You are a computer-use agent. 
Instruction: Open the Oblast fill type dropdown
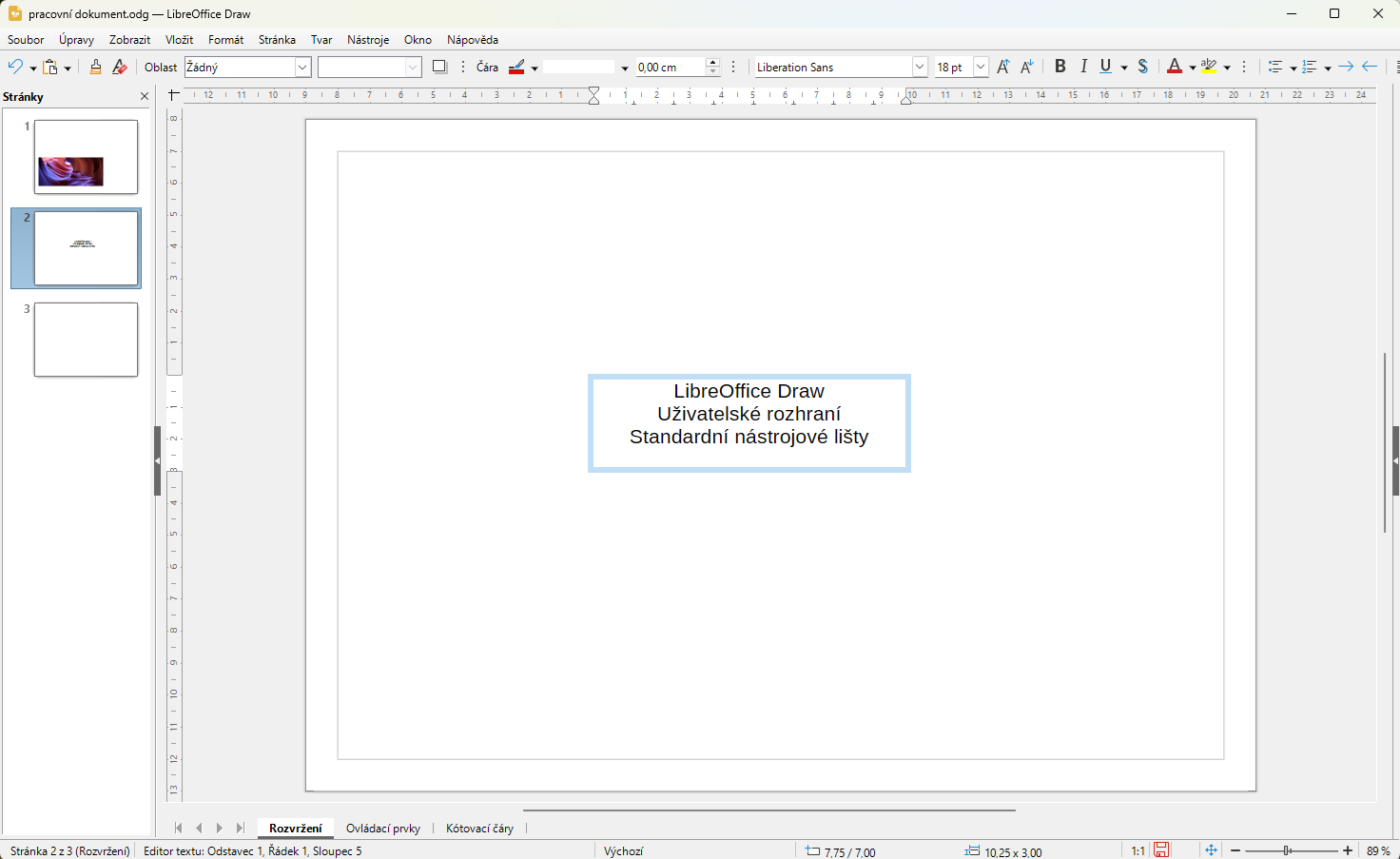[x=303, y=67]
